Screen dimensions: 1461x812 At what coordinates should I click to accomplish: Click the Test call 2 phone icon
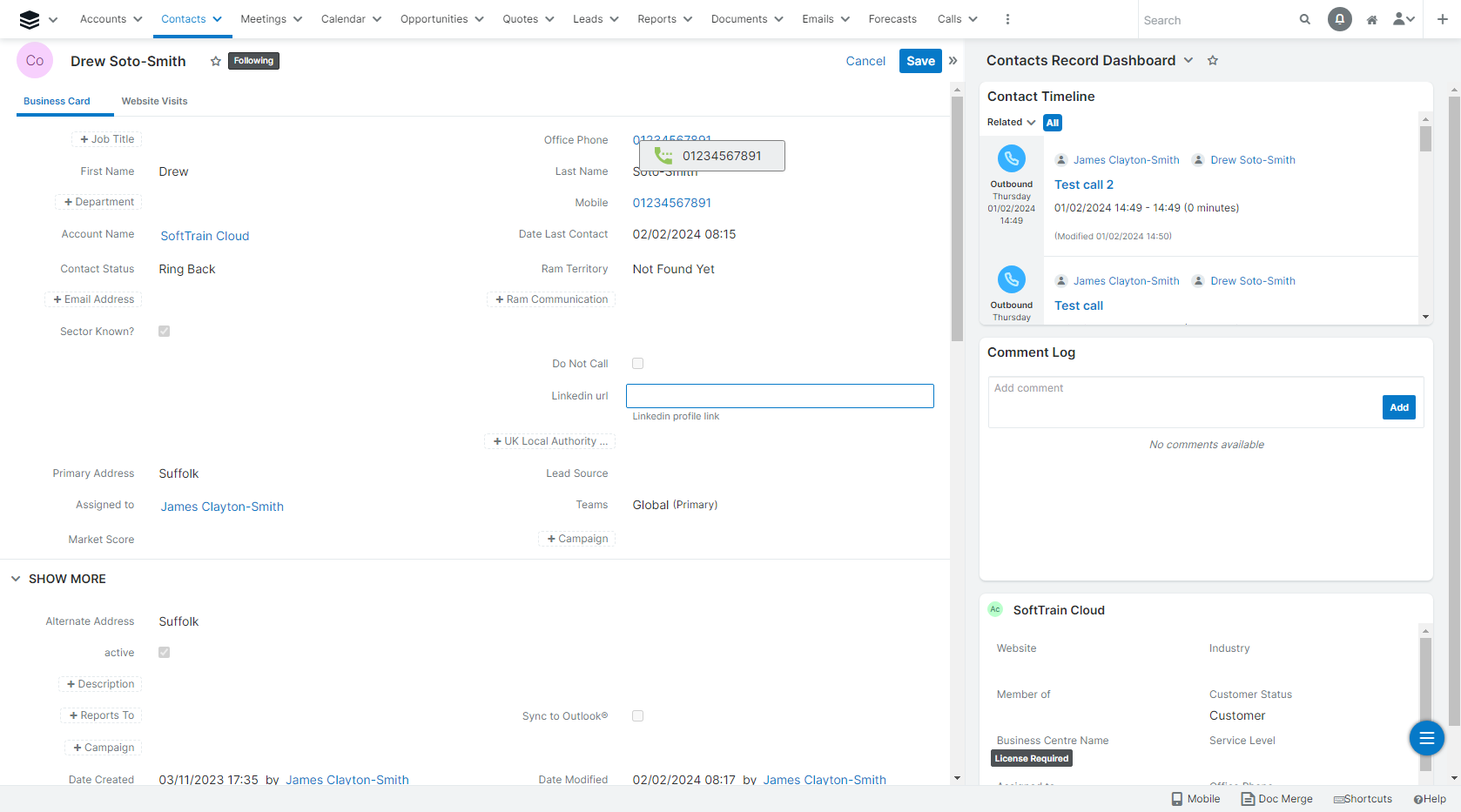tap(1011, 158)
